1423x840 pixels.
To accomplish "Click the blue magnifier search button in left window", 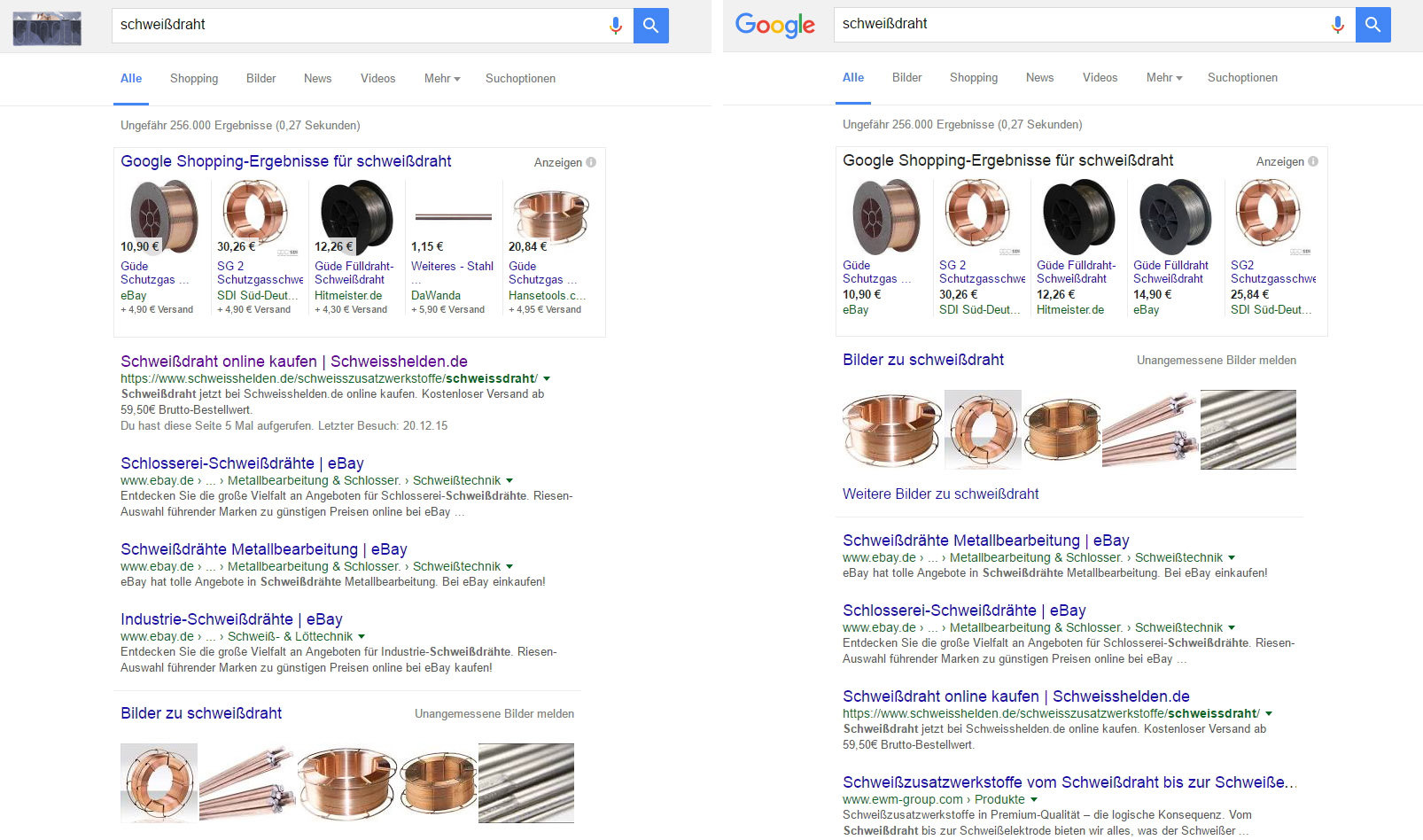I will 651,26.
